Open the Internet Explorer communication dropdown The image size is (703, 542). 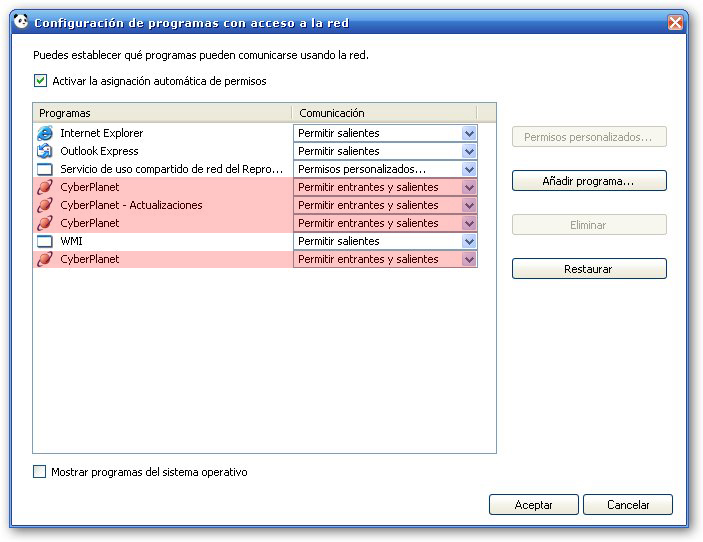coord(469,133)
